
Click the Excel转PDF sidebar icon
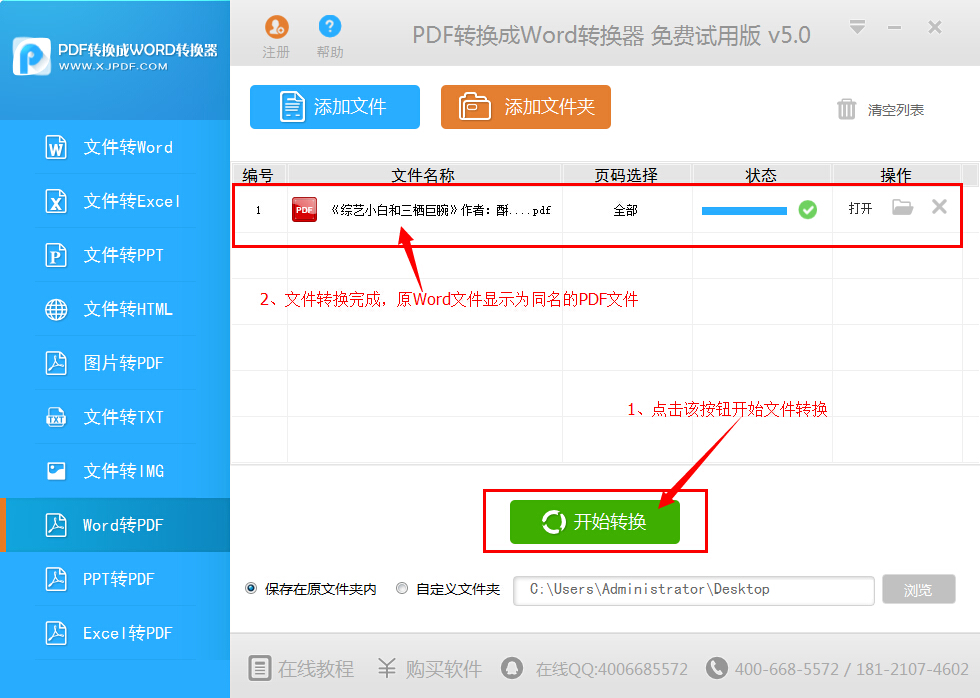pos(56,633)
